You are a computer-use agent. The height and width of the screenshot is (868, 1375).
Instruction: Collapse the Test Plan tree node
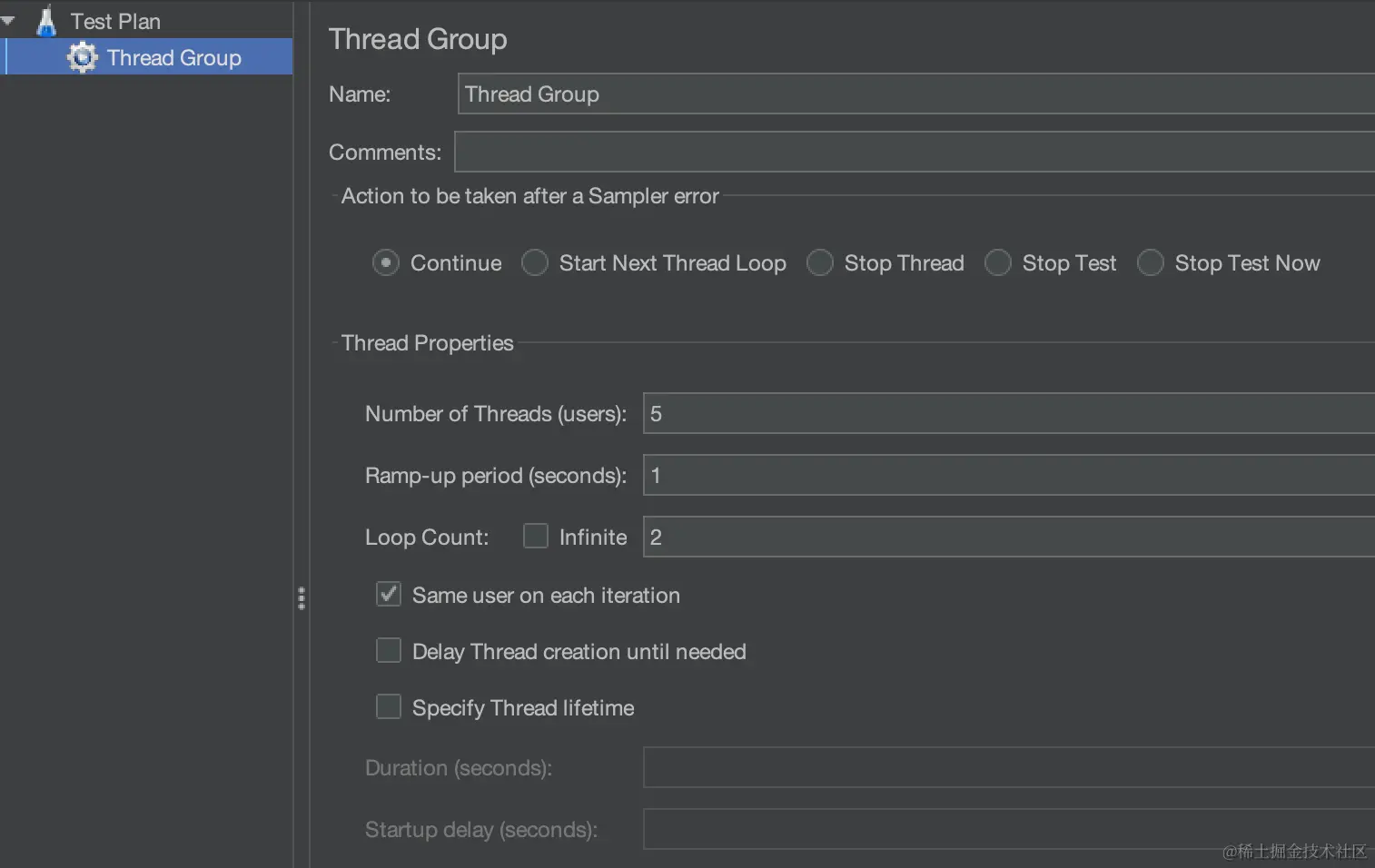click(9, 20)
